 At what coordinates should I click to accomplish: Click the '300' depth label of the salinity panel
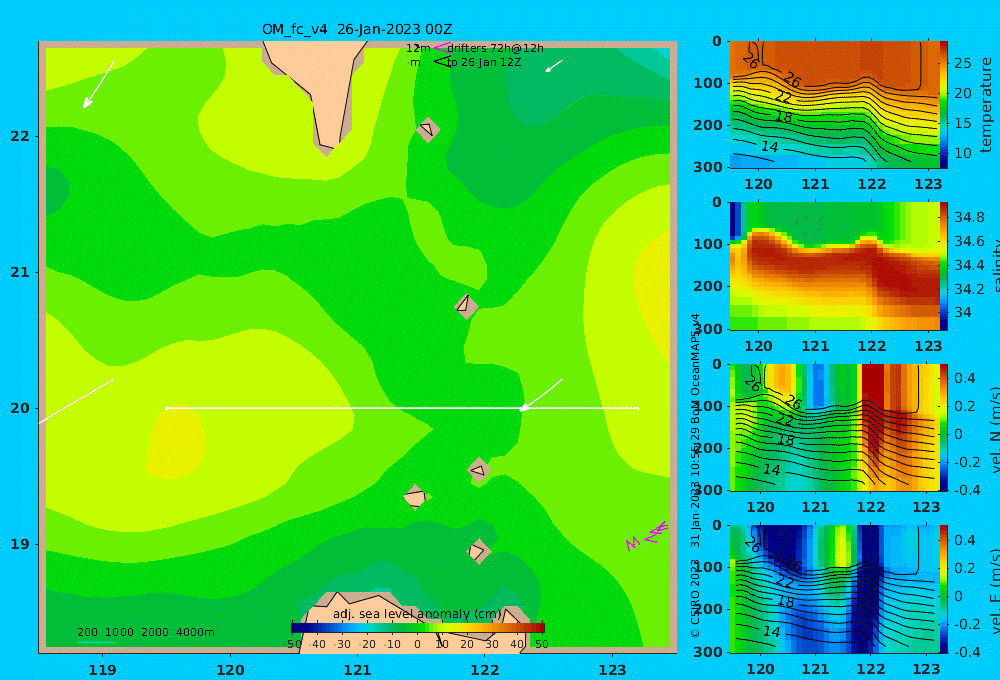[708, 329]
